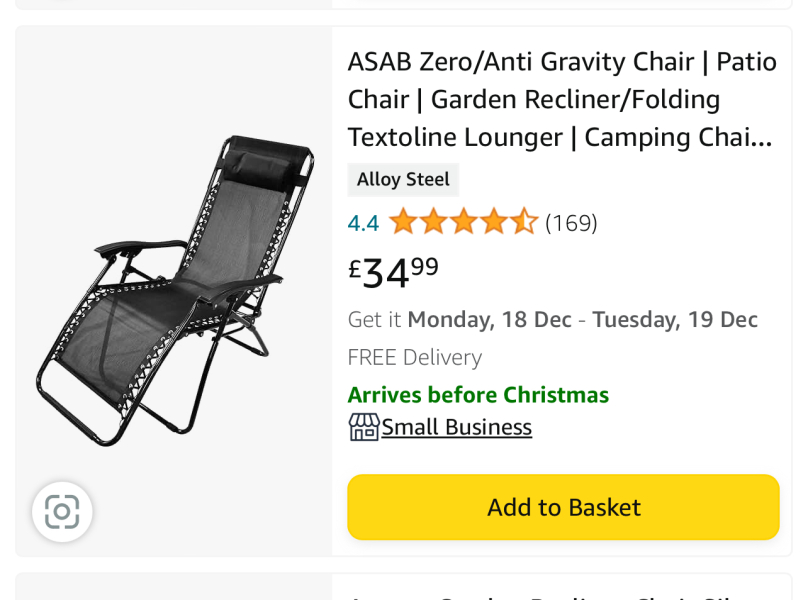The width and height of the screenshot is (808, 600).
Task: Select the fourth orange star icon
Action: [x=495, y=221]
